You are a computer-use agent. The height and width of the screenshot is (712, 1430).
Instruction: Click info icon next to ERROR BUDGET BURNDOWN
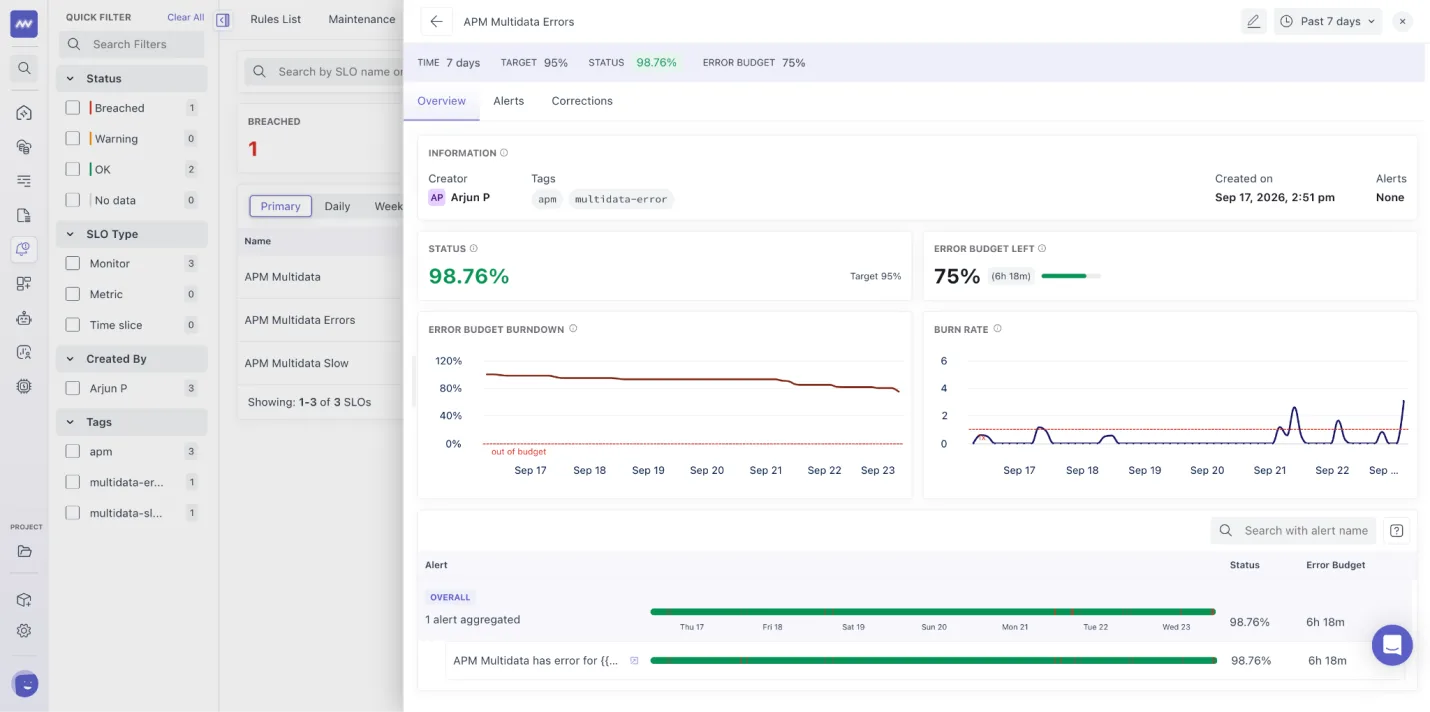tap(573, 329)
